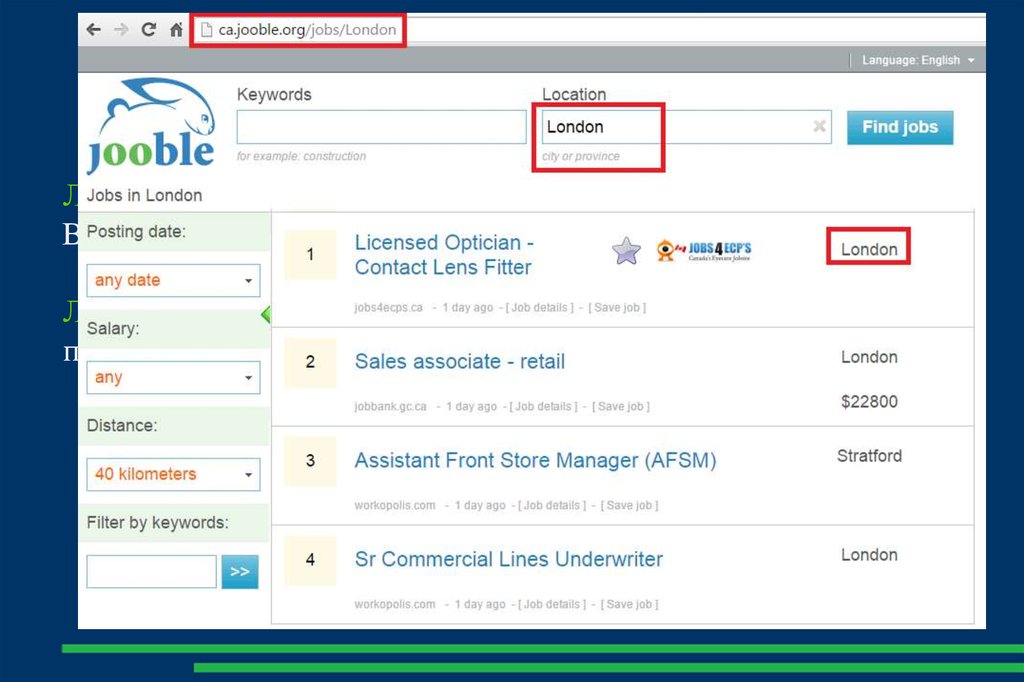Click the star icon on first job
The image size is (1024, 682).
(x=626, y=251)
